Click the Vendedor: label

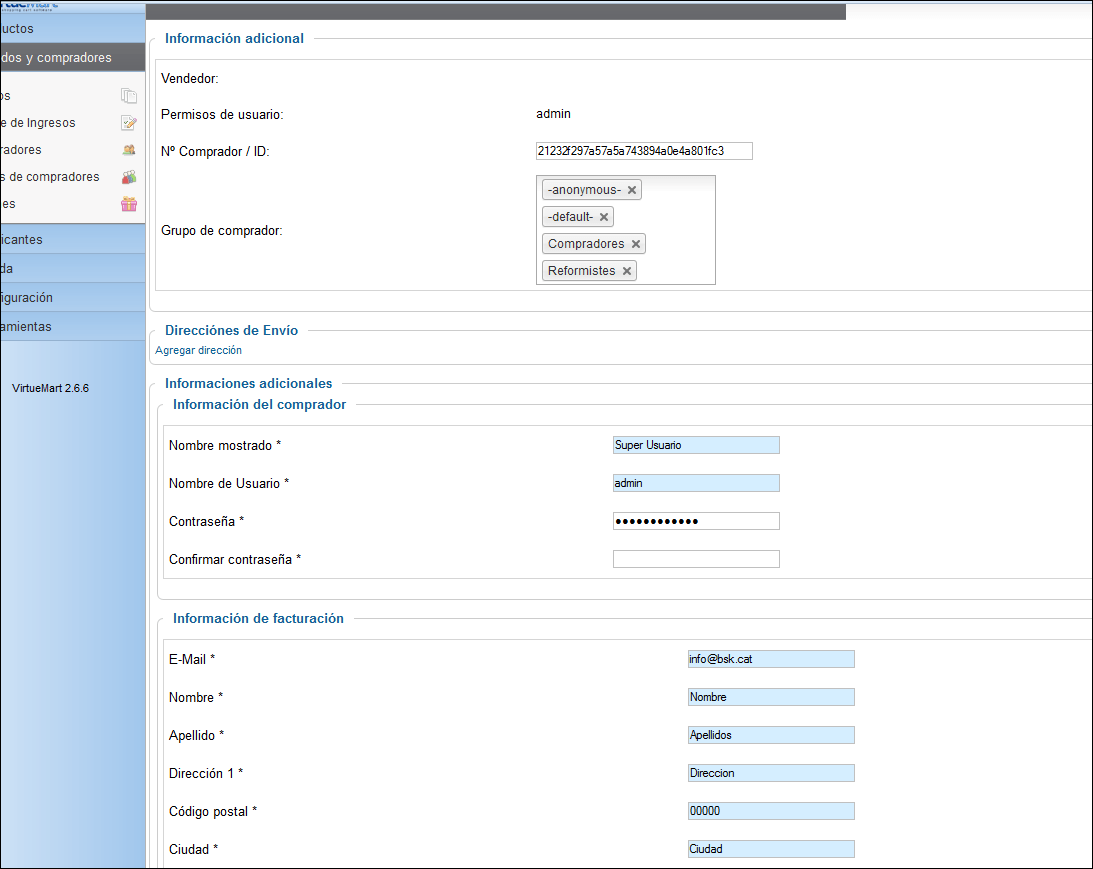click(190, 79)
